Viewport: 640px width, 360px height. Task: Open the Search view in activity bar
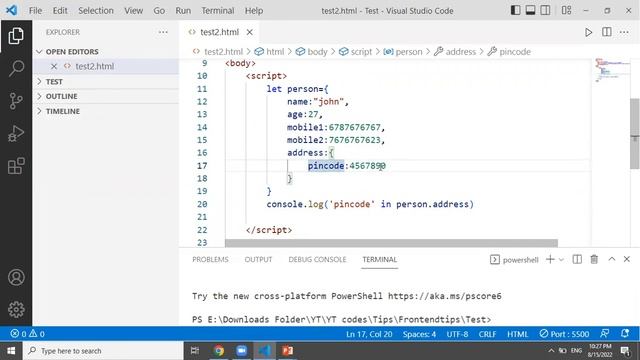coord(16,68)
